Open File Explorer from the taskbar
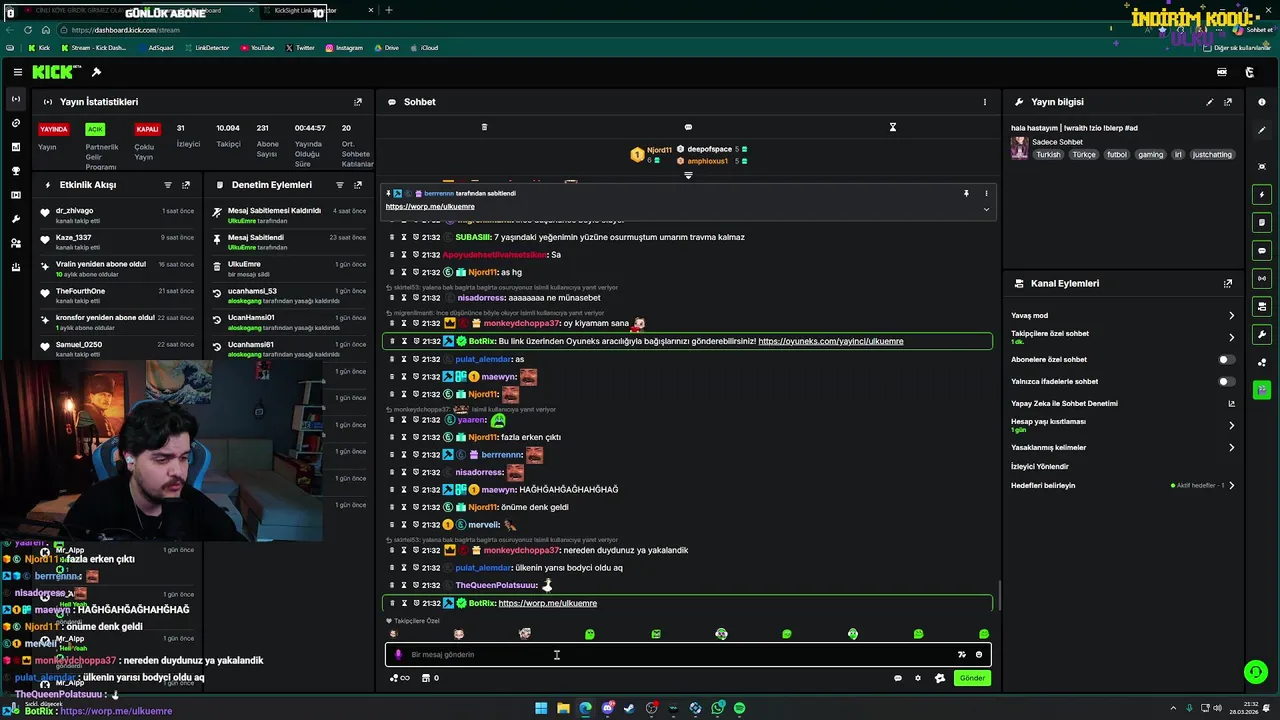The image size is (1280, 720). click(563, 708)
